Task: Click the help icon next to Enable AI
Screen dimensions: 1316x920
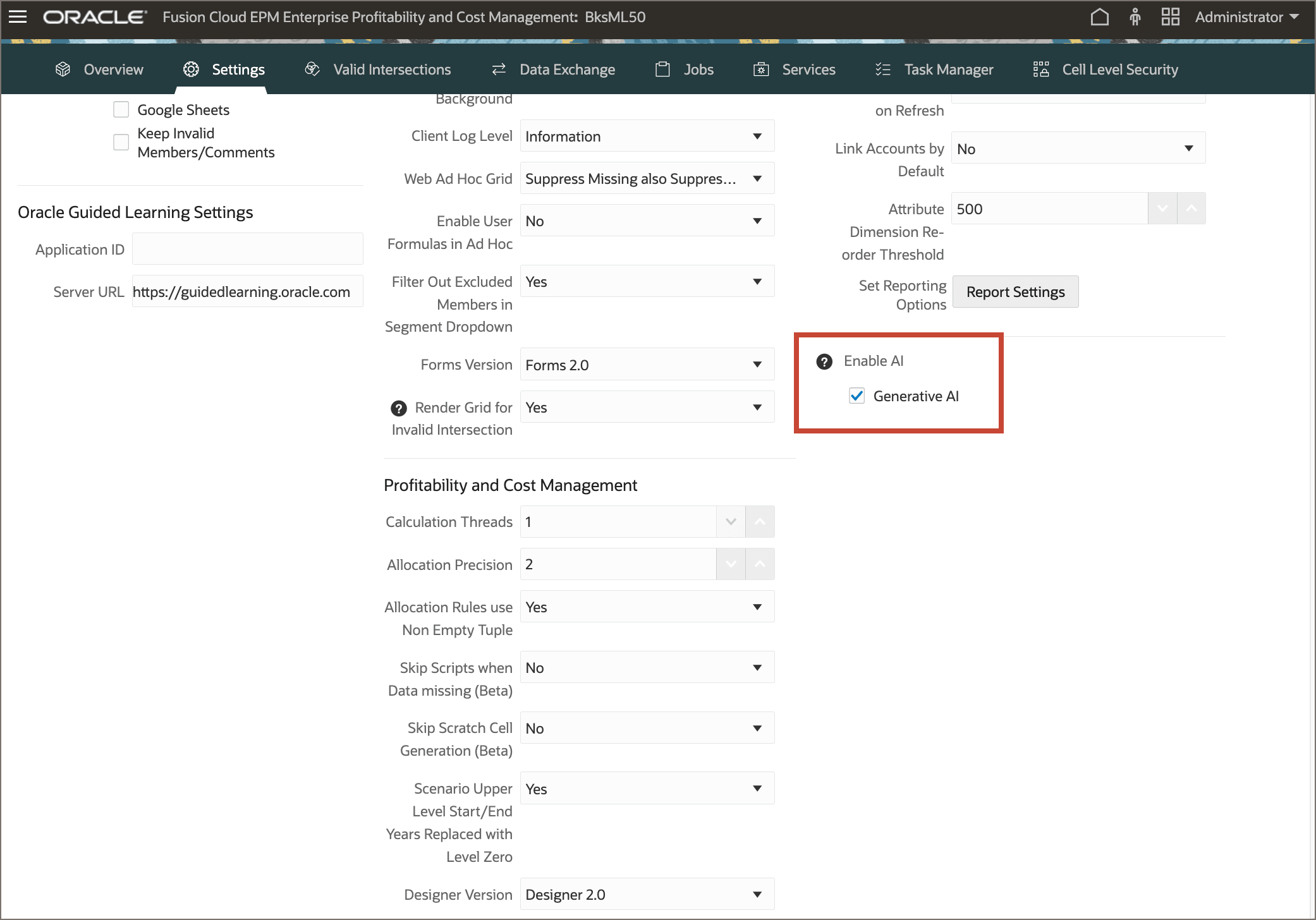Action: pyautogui.click(x=824, y=361)
